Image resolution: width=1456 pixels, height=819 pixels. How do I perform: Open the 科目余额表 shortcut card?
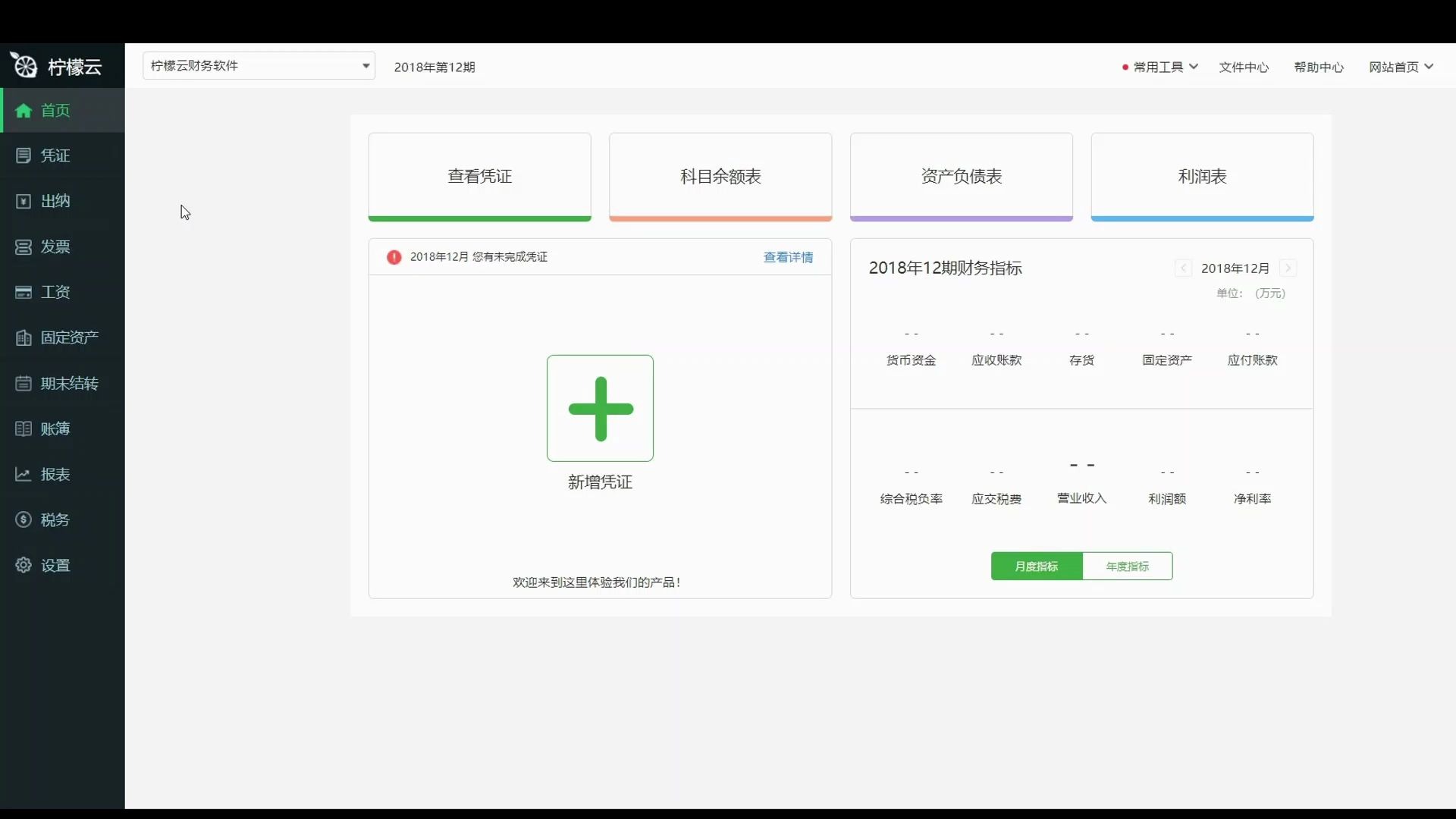point(720,177)
